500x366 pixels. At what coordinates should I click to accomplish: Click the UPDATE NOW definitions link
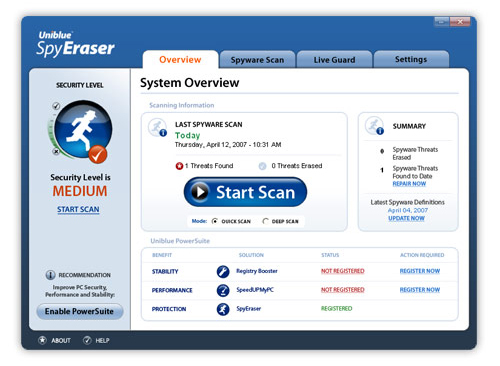(406, 218)
